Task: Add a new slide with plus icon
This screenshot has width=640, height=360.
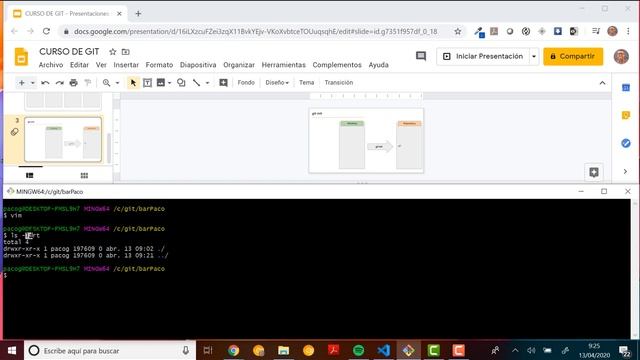Action: click(x=22, y=83)
